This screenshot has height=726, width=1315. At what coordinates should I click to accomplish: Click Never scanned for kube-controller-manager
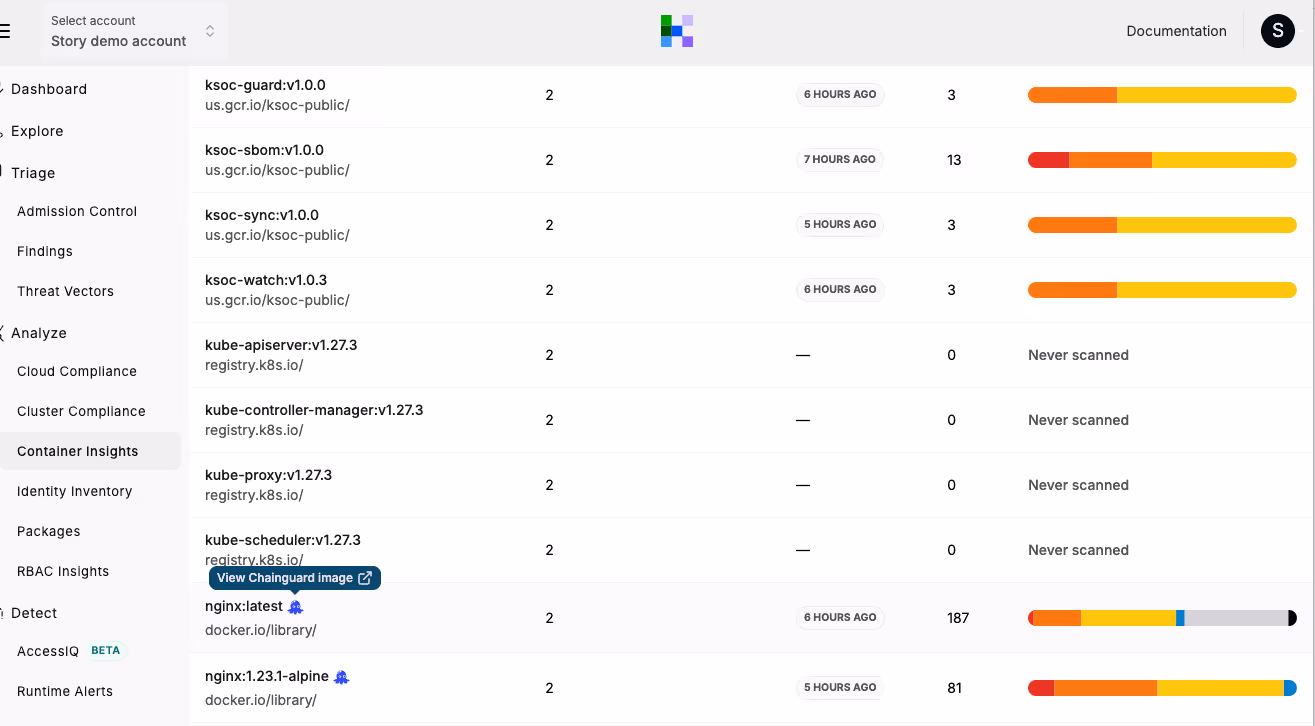click(1078, 420)
